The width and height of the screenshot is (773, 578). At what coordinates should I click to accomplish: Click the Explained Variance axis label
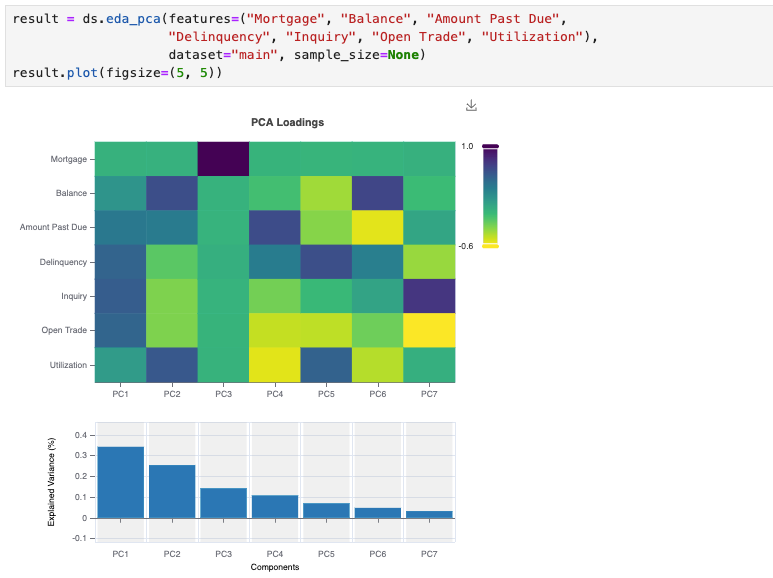[x=51, y=482]
